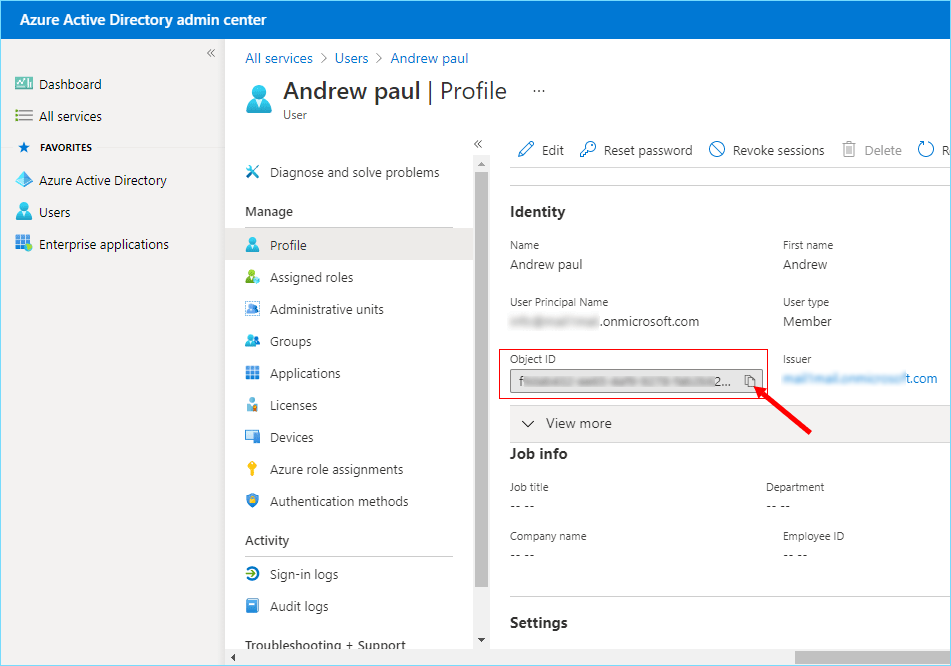Open Azure Active Directory favorite
Image resolution: width=951 pixels, height=666 pixels.
click(102, 180)
